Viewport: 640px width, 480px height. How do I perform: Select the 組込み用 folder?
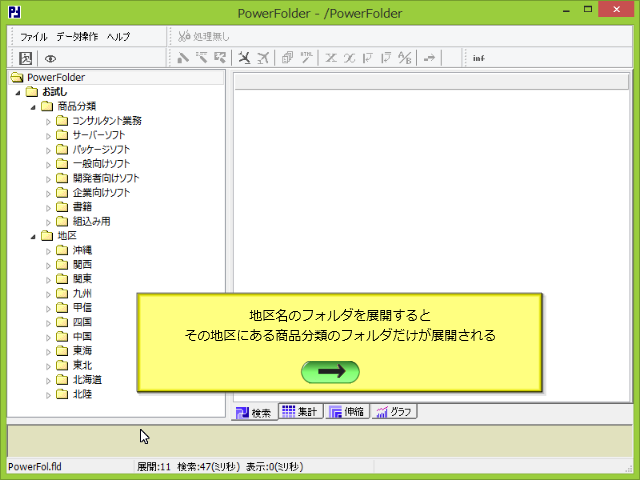91,221
